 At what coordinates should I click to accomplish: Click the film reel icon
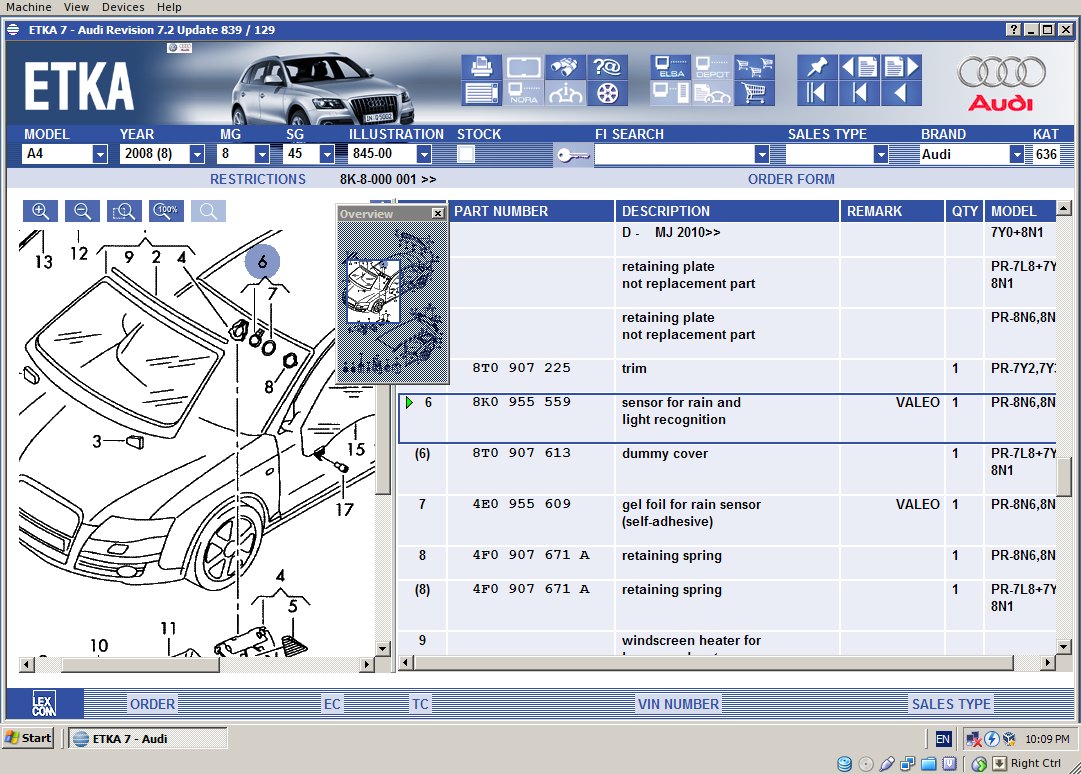tap(607, 93)
